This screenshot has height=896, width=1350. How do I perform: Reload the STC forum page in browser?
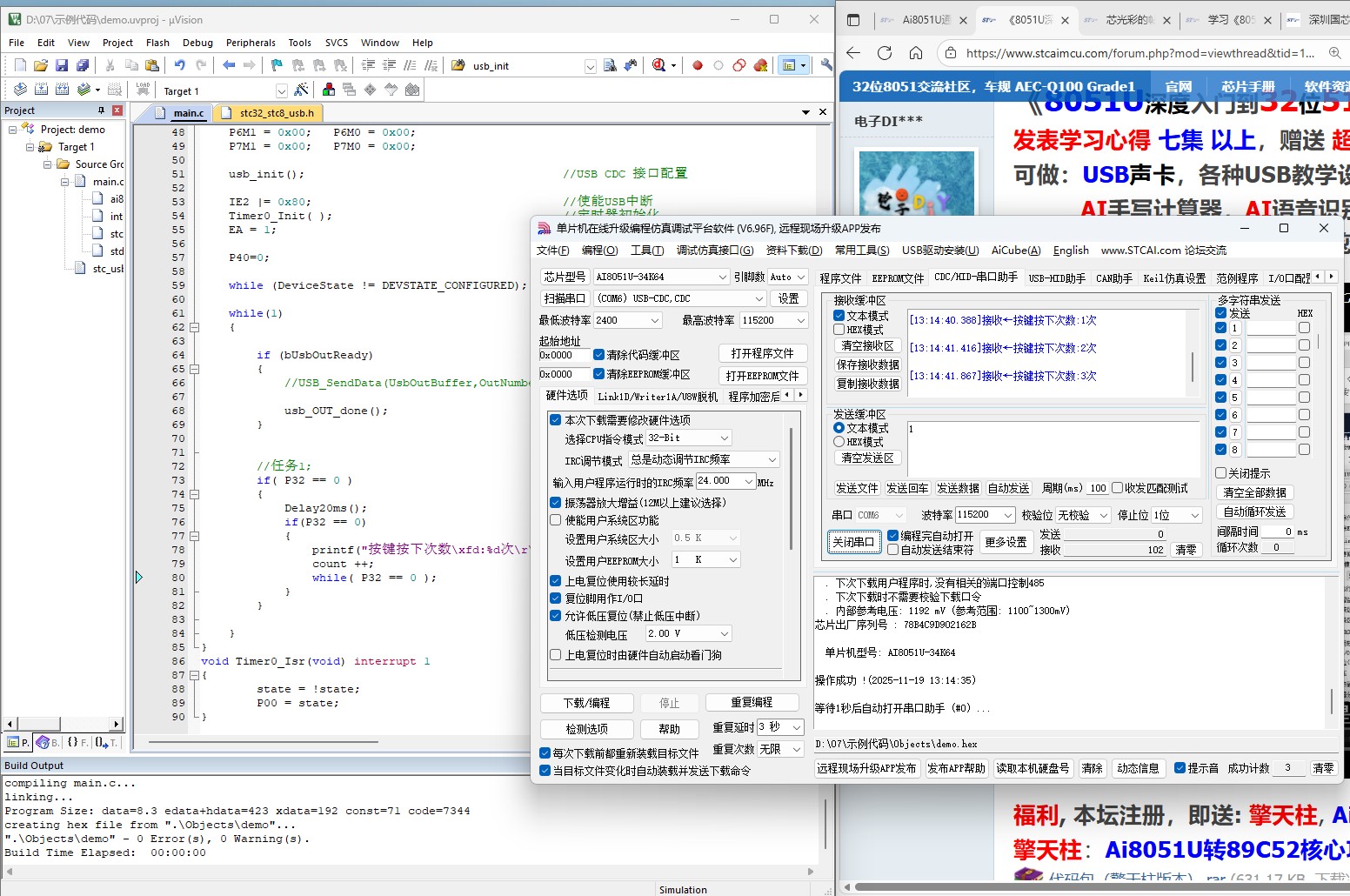point(885,52)
